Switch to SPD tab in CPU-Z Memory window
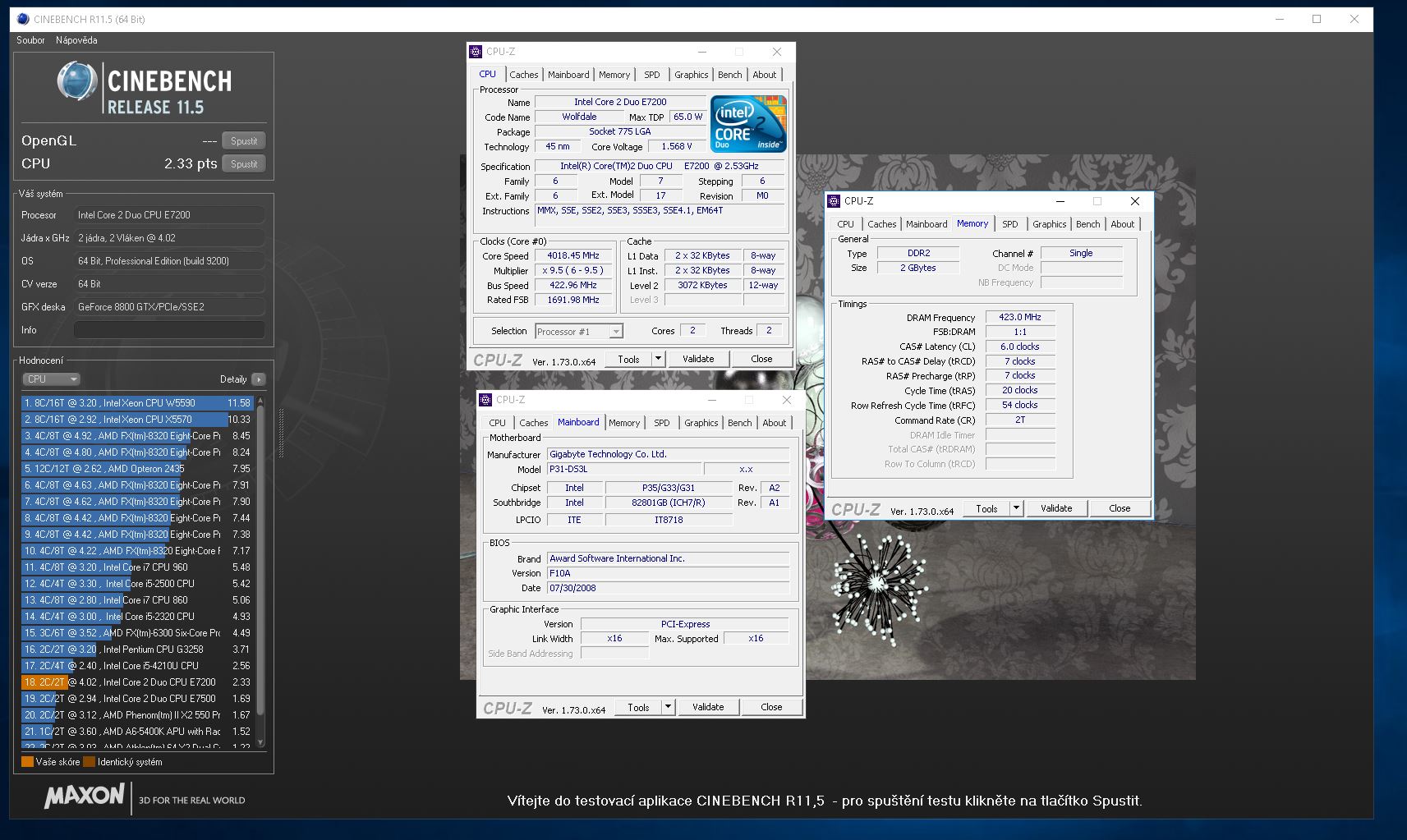The height and width of the screenshot is (840, 1407). [1010, 224]
